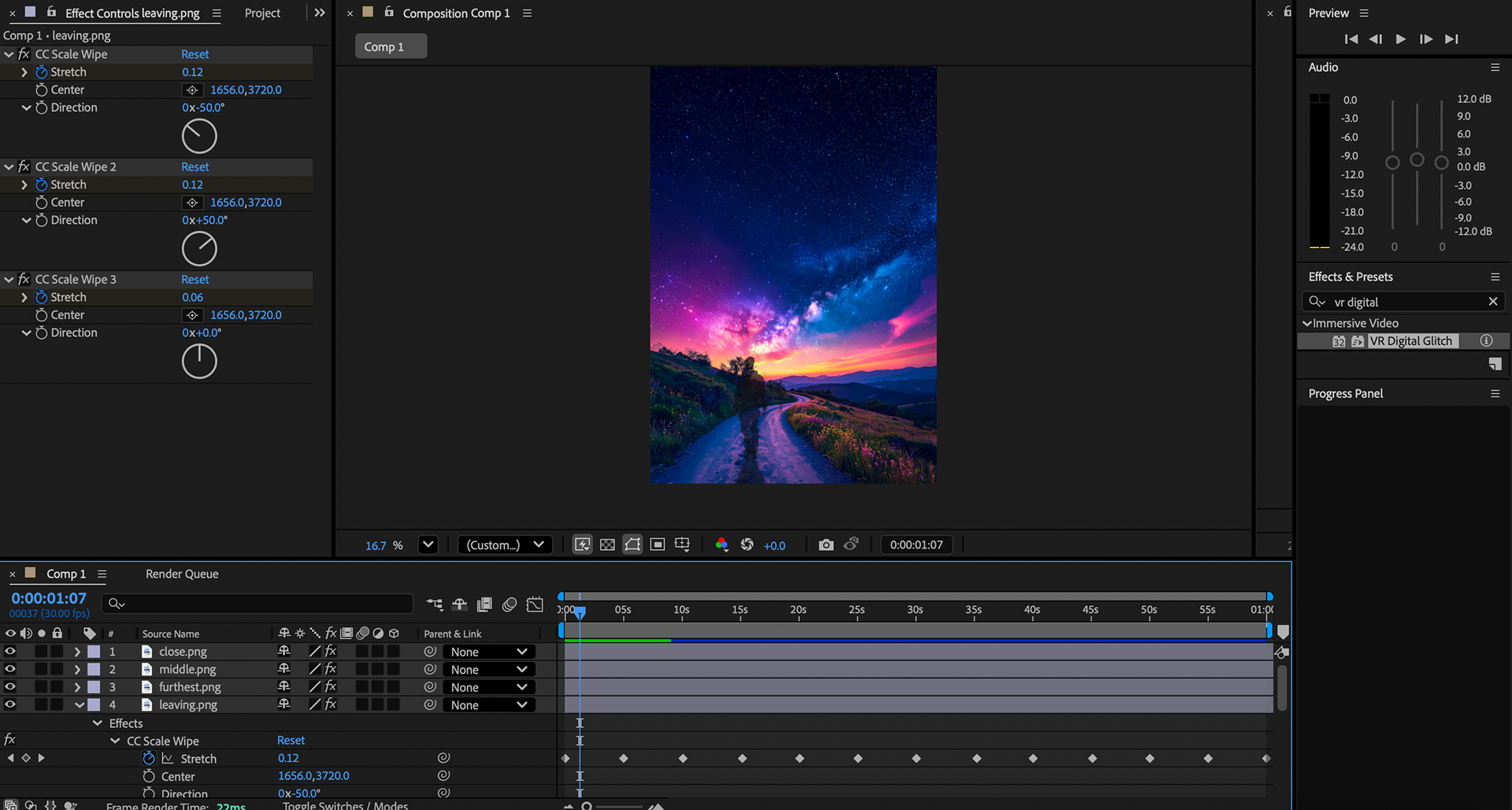Hide the middle.png layer
Screen dimensions: 1512x810
pyautogui.click(x=10, y=669)
